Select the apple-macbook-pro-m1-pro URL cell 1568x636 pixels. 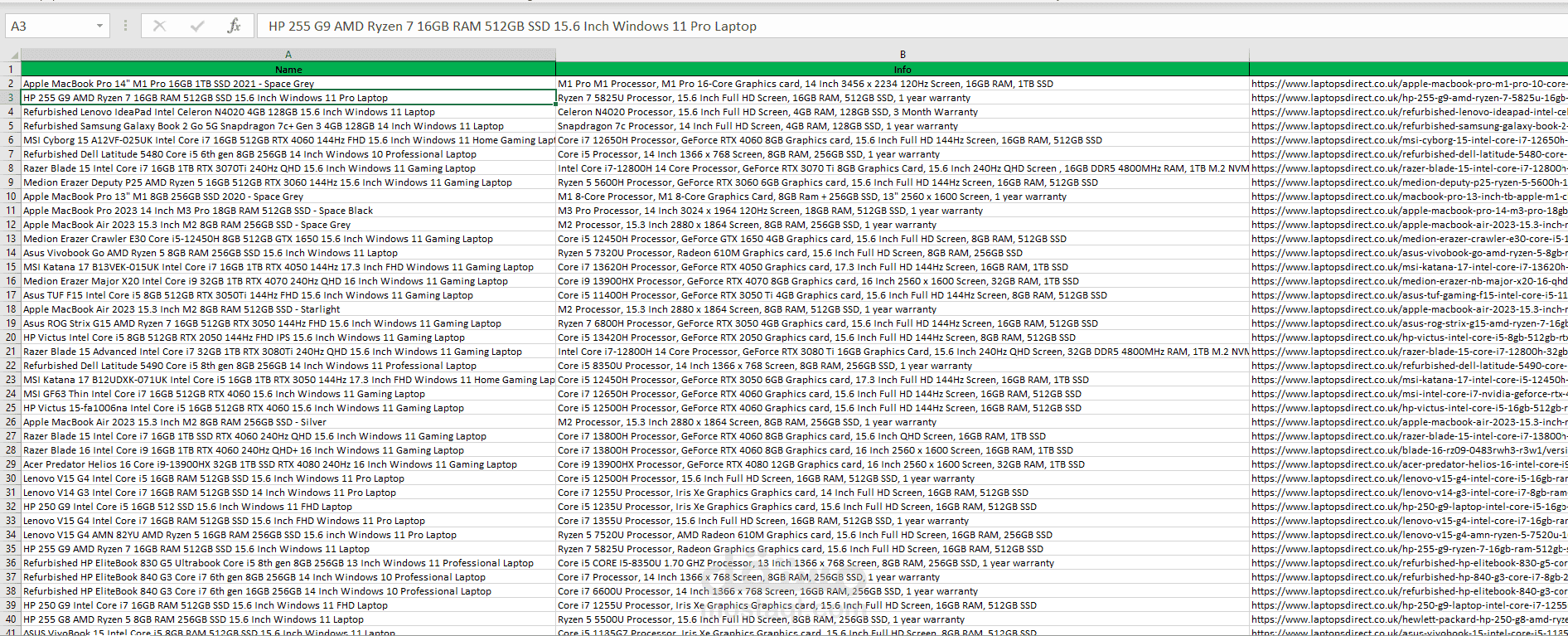click(1409, 84)
